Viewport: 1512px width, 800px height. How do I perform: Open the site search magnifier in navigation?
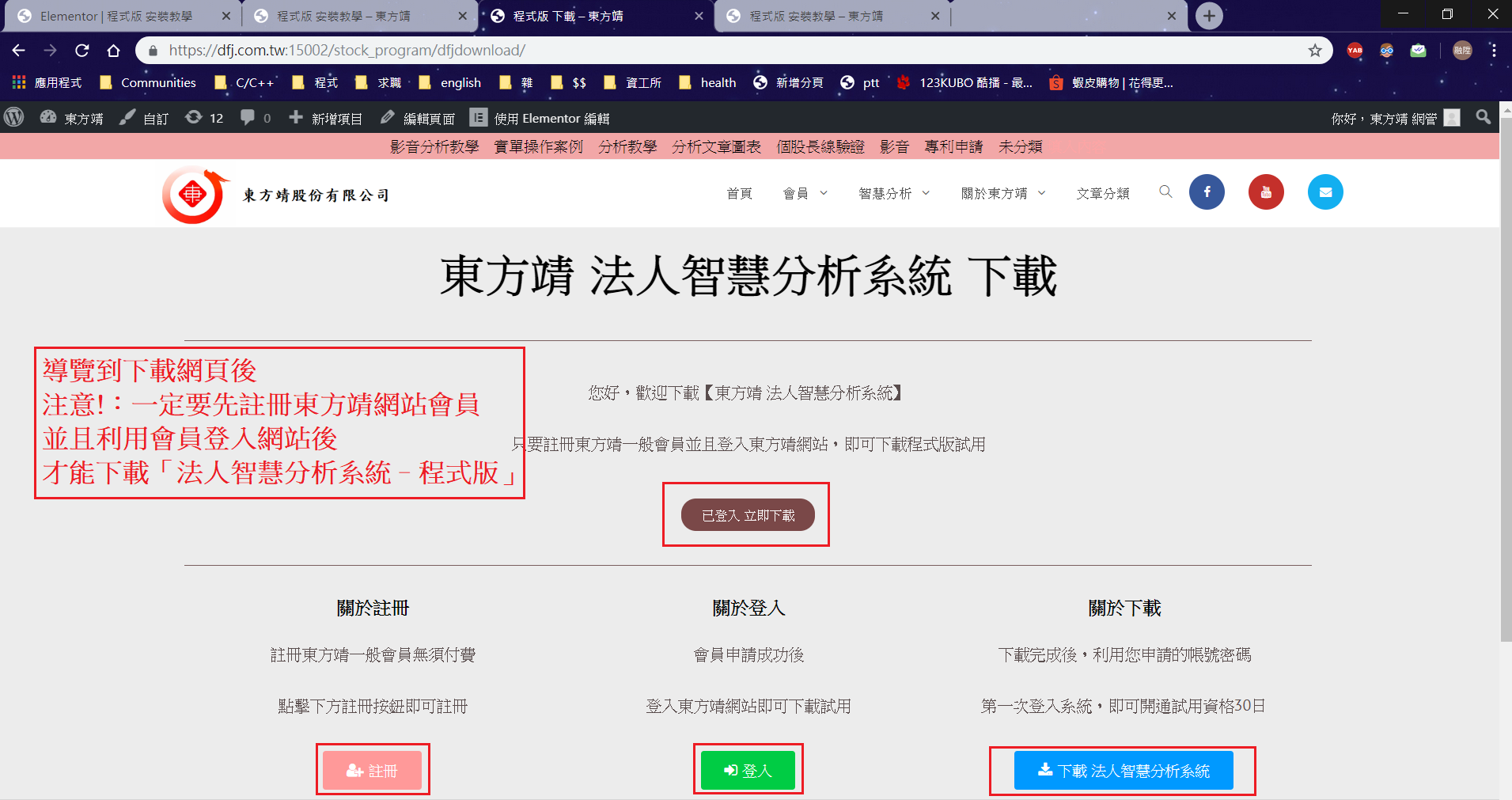1165,191
